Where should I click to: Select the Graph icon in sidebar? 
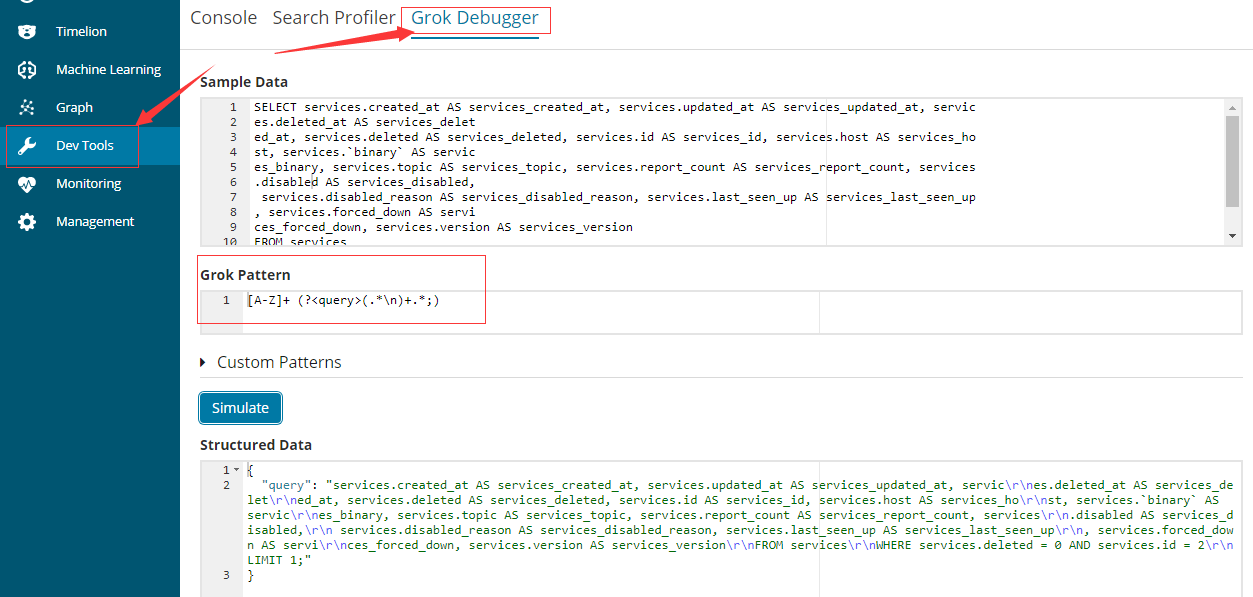point(27,108)
